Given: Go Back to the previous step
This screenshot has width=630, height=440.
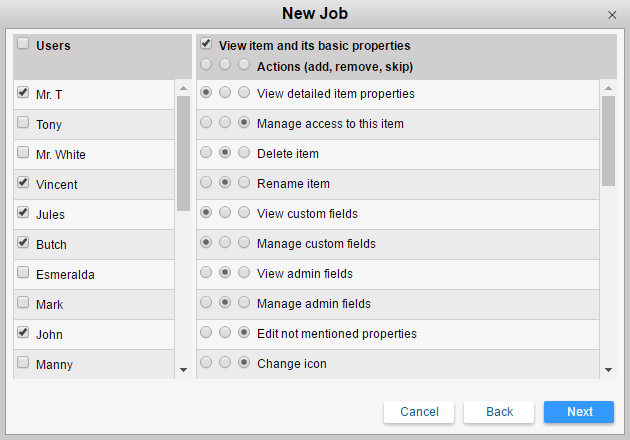Looking at the screenshot, I should click(x=499, y=412).
